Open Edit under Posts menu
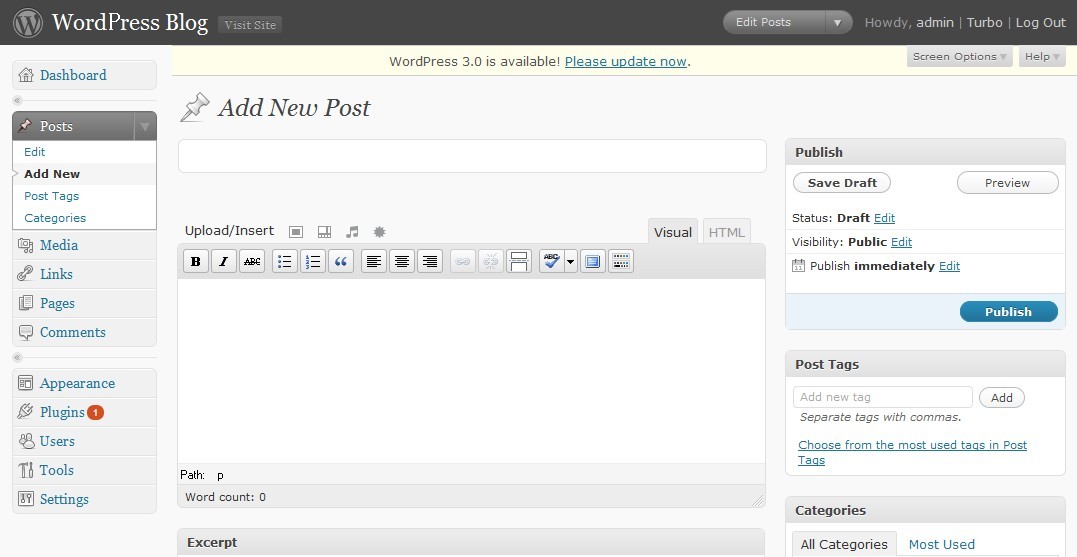The height and width of the screenshot is (557, 1077). pos(34,152)
